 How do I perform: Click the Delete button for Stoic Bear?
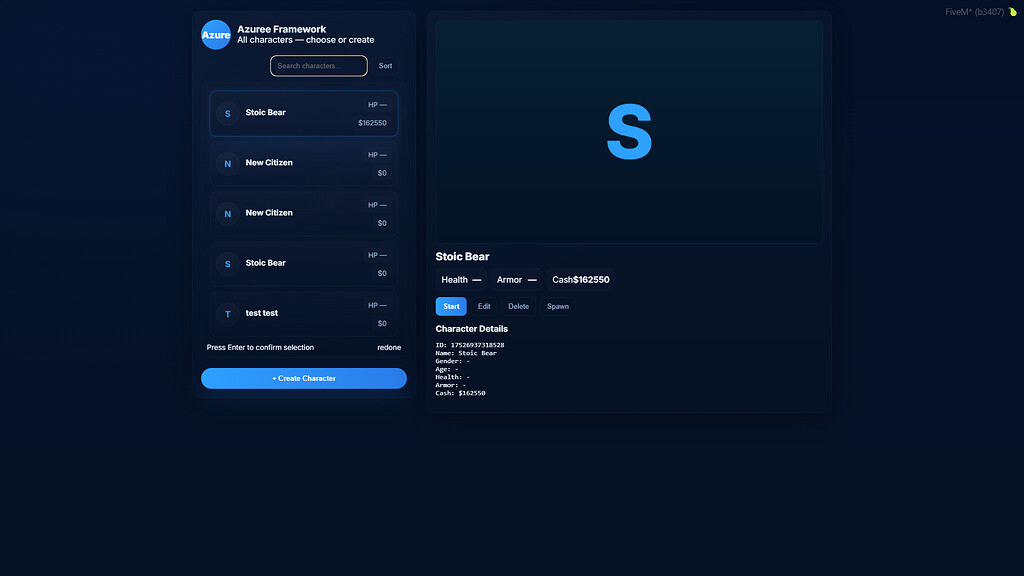tap(518, 306)
